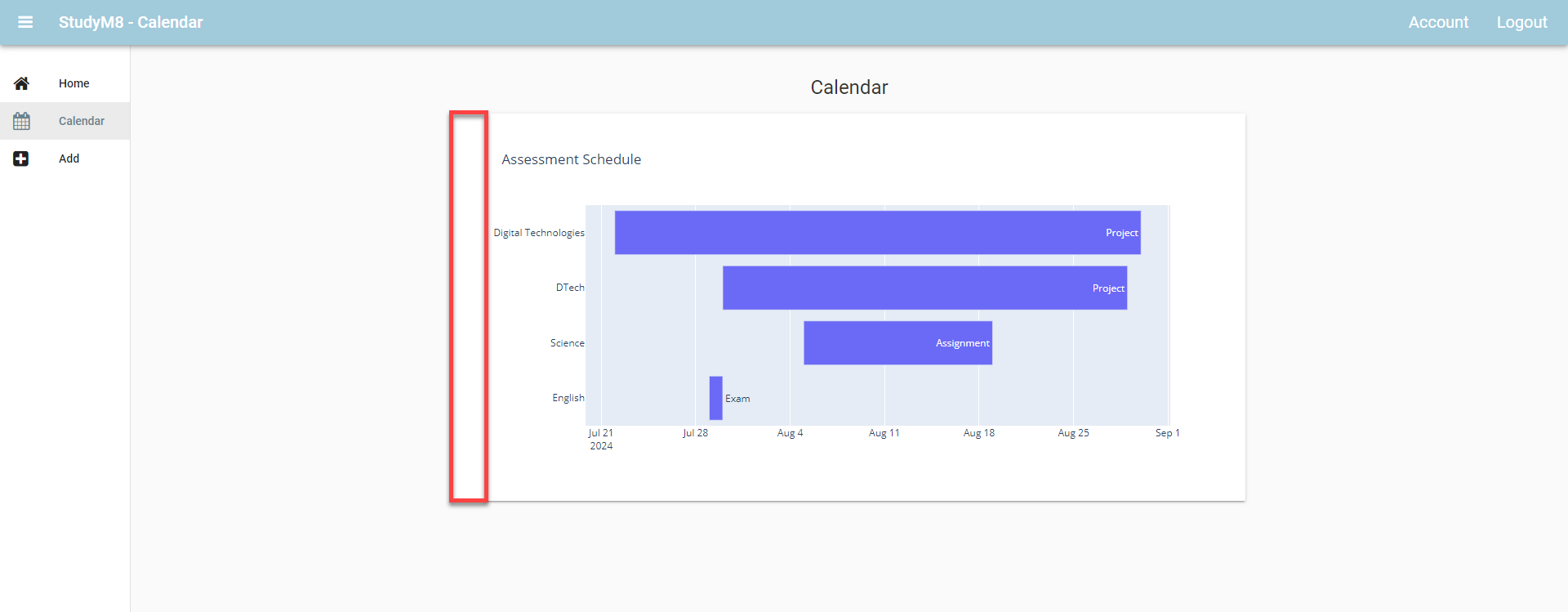The image size is (1568, 612).
Task: Open the hamburger menu icon
Action: tap(25, 22)
